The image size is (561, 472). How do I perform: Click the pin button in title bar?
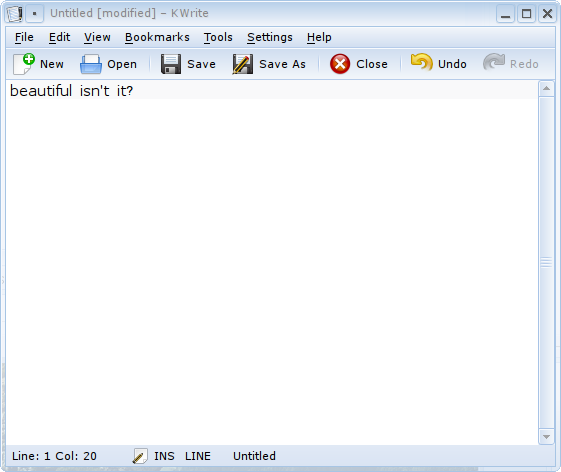(34, 14)
